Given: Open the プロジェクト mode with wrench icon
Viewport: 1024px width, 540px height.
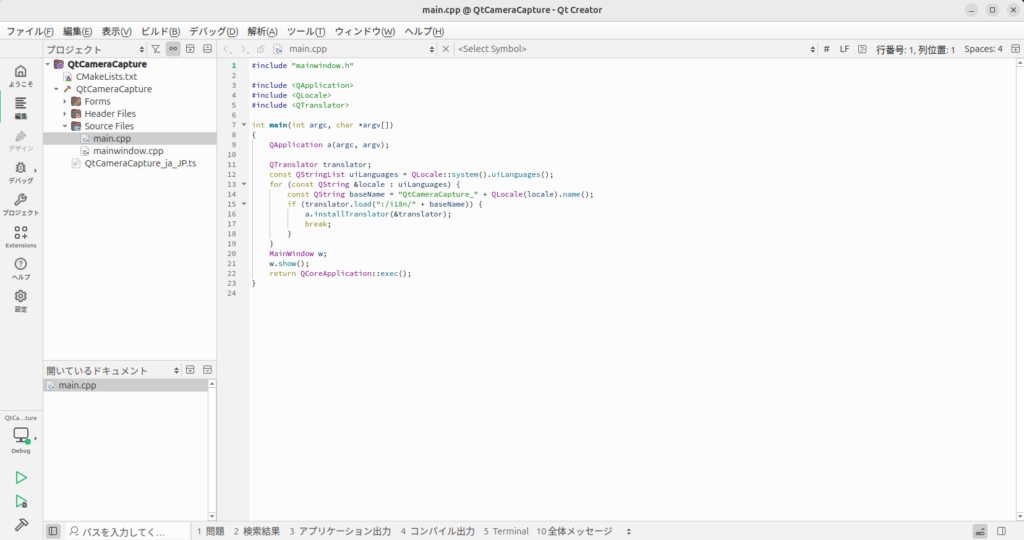Looking at the screenshot, I should click(21, 205).
